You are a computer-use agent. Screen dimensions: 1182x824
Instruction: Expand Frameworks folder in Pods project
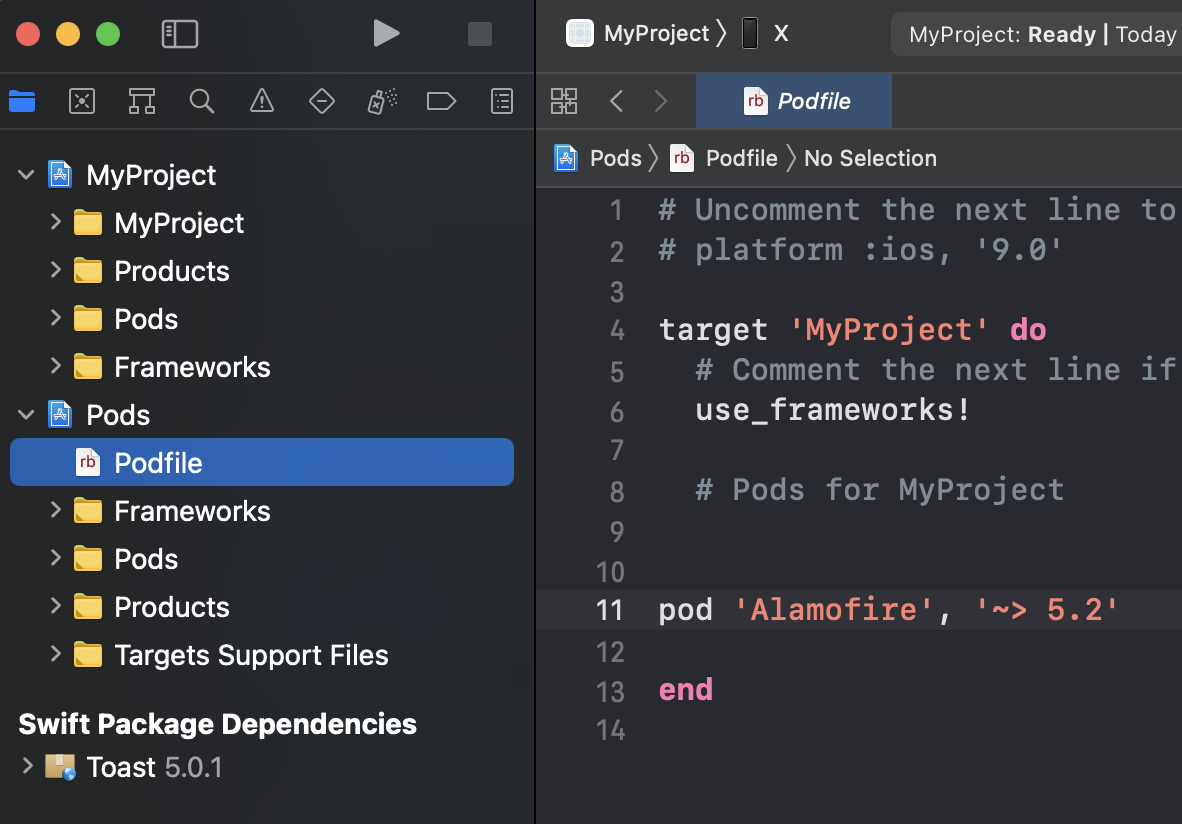click(x=55, y=511)
